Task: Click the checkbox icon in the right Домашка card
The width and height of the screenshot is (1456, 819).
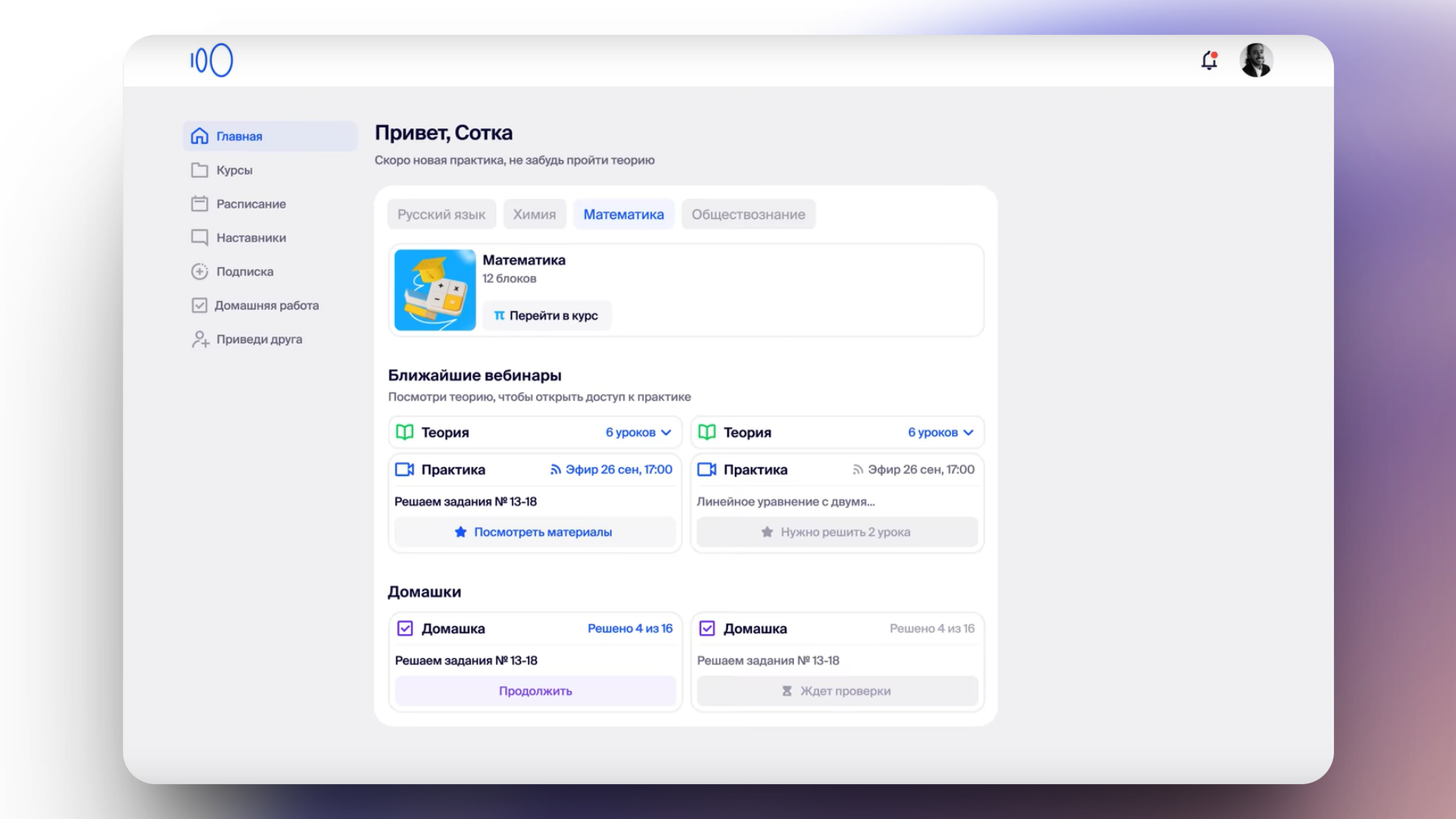Action: pos(707,628)
